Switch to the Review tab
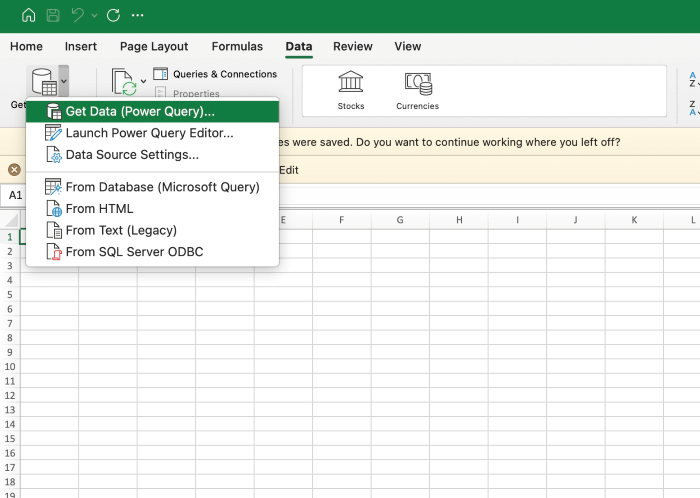The height and width of the screenshot is (498, 700). [353, 46]
